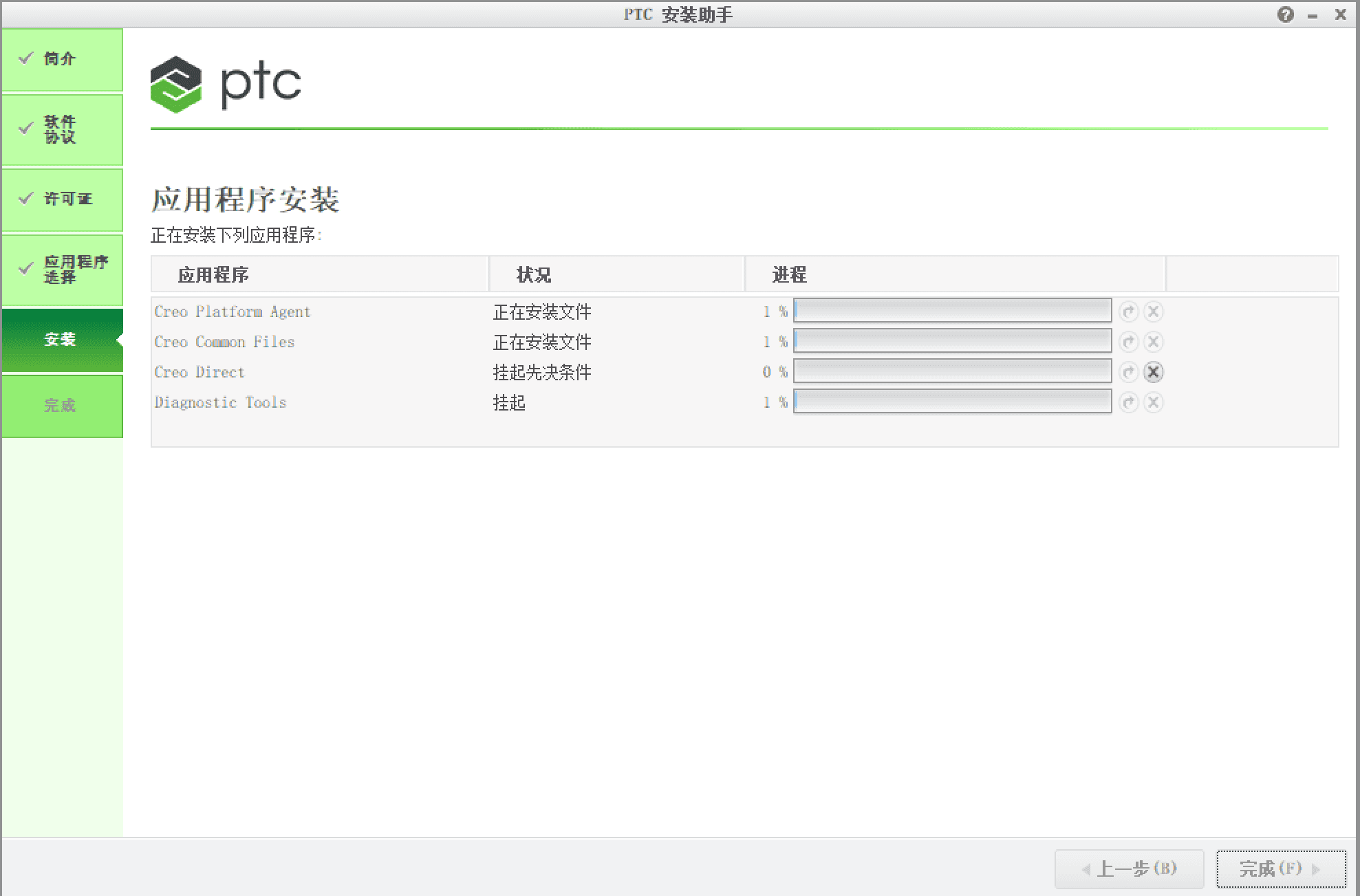The height and width of the screenshot is (896, 1360).
Task: Click the retry icon for Diagnostic Tools
Action: (x=1128, y=402)
